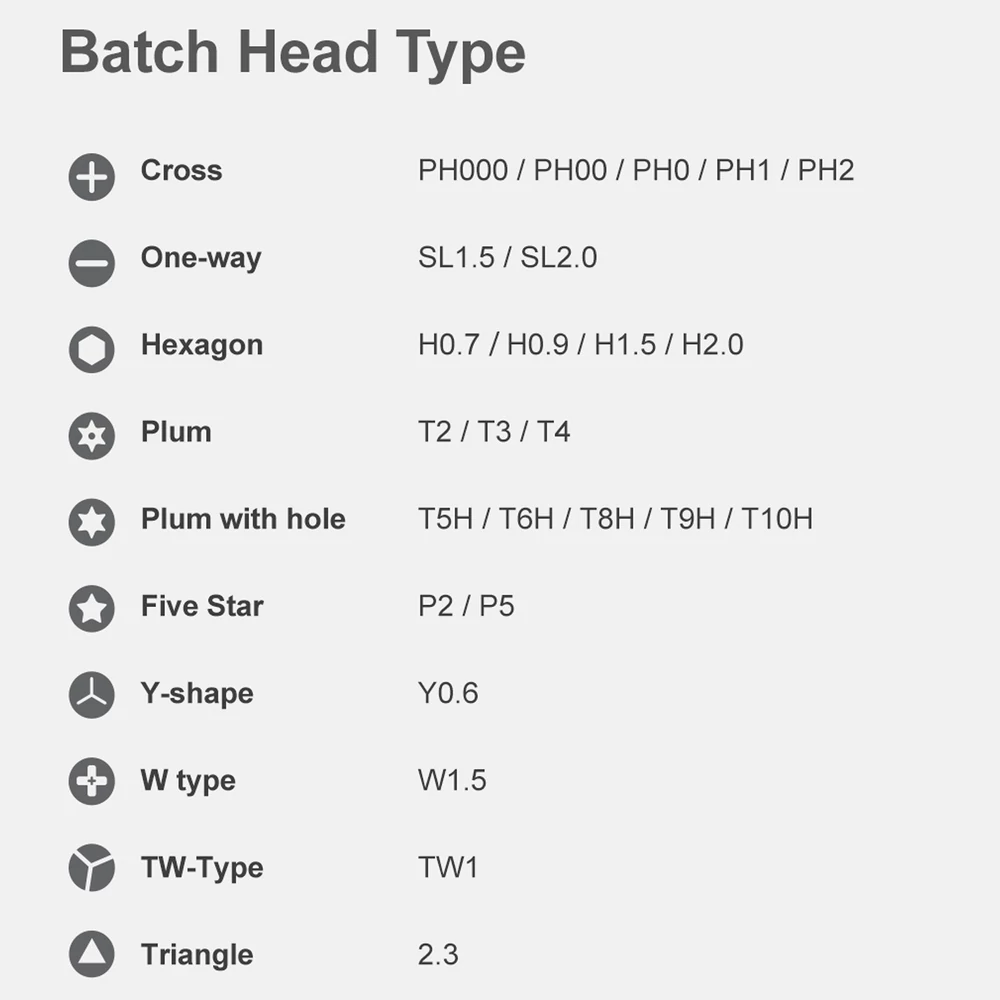Click the Cross label text
This screenshot has height=1000, width=1000.
(182, 170)
